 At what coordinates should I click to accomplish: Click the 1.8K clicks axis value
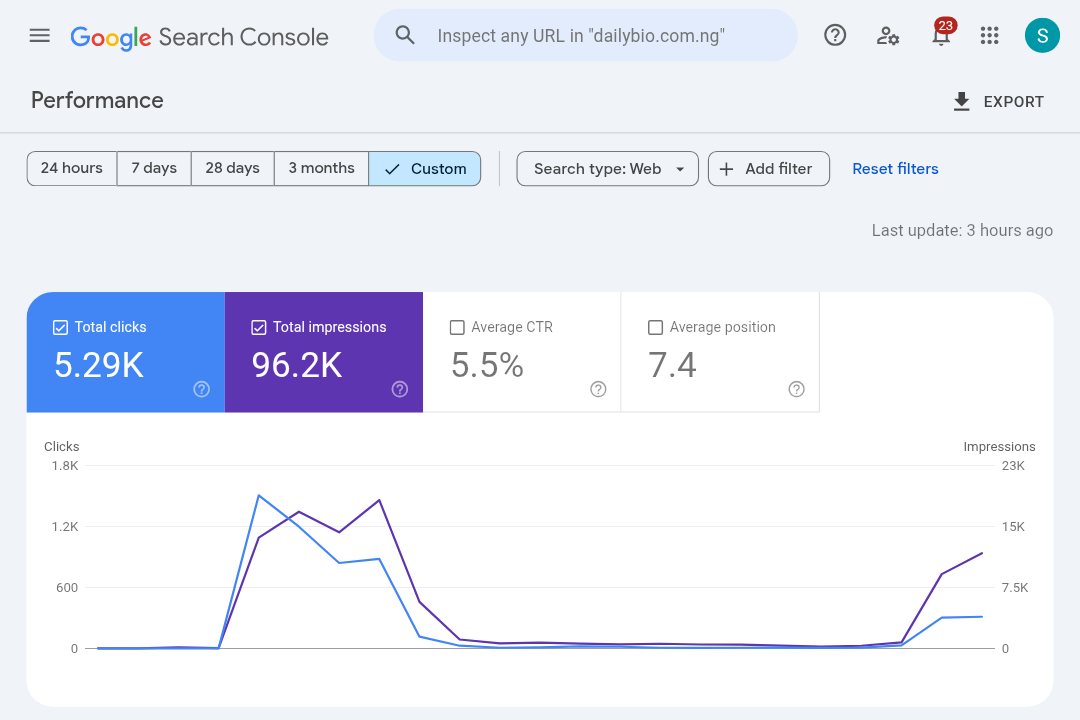tap(65, 466)
